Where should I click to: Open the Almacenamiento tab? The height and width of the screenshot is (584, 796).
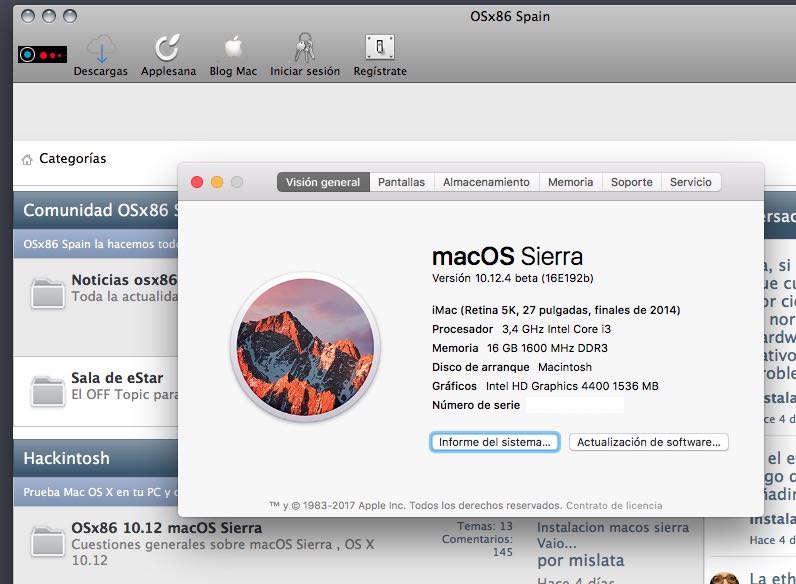click(486, 182)
